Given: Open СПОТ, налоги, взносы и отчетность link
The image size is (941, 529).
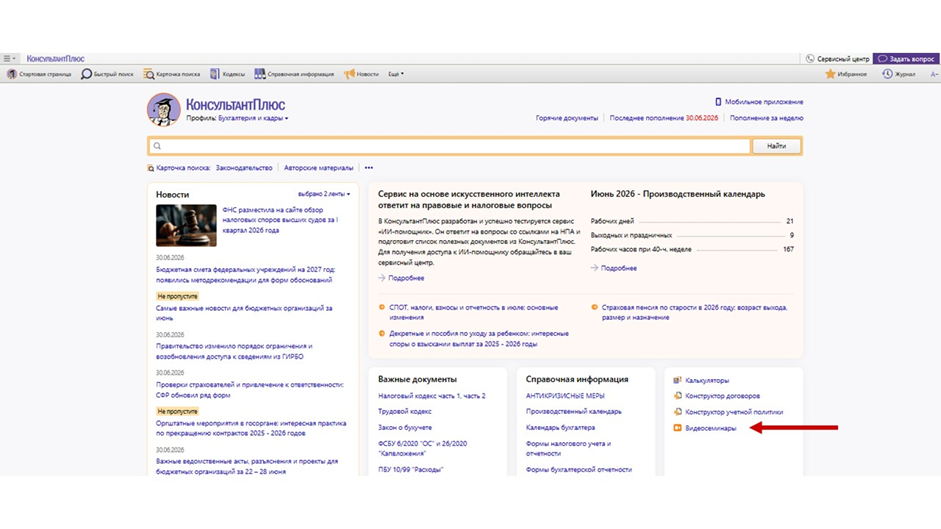Looking at the screenshot, I should point(474,312).
